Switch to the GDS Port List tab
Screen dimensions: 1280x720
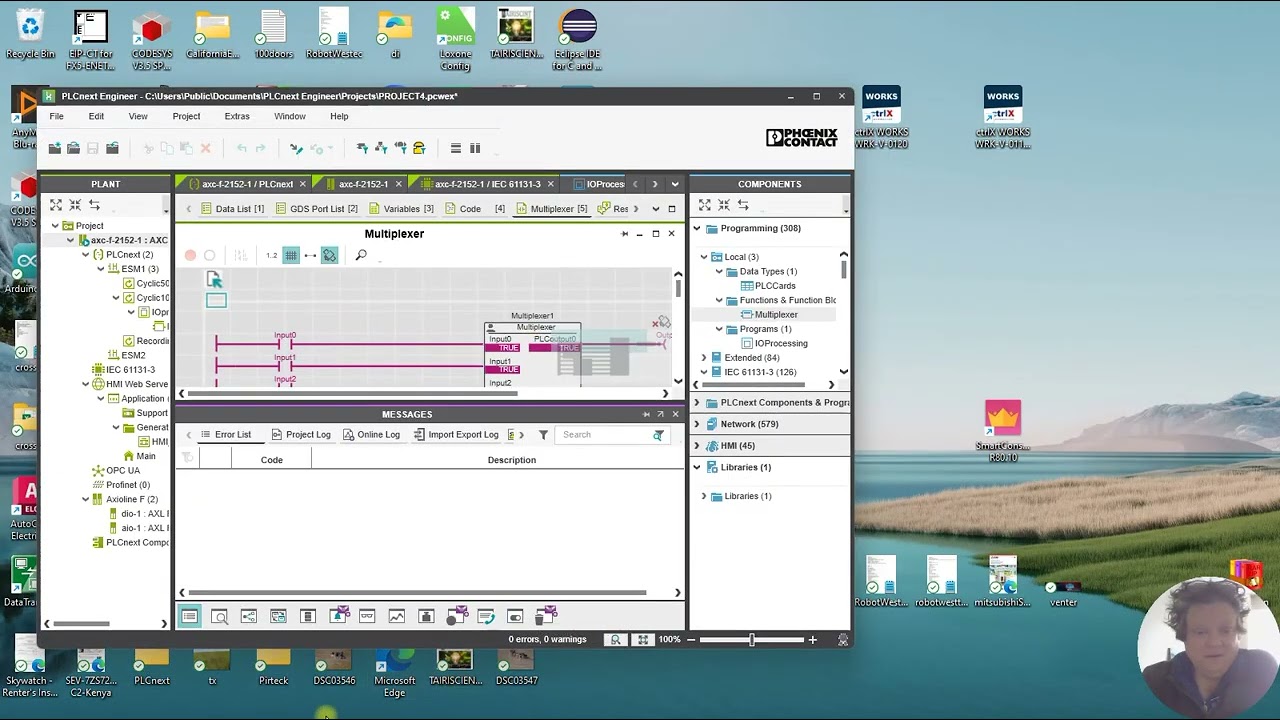[315, 209]
